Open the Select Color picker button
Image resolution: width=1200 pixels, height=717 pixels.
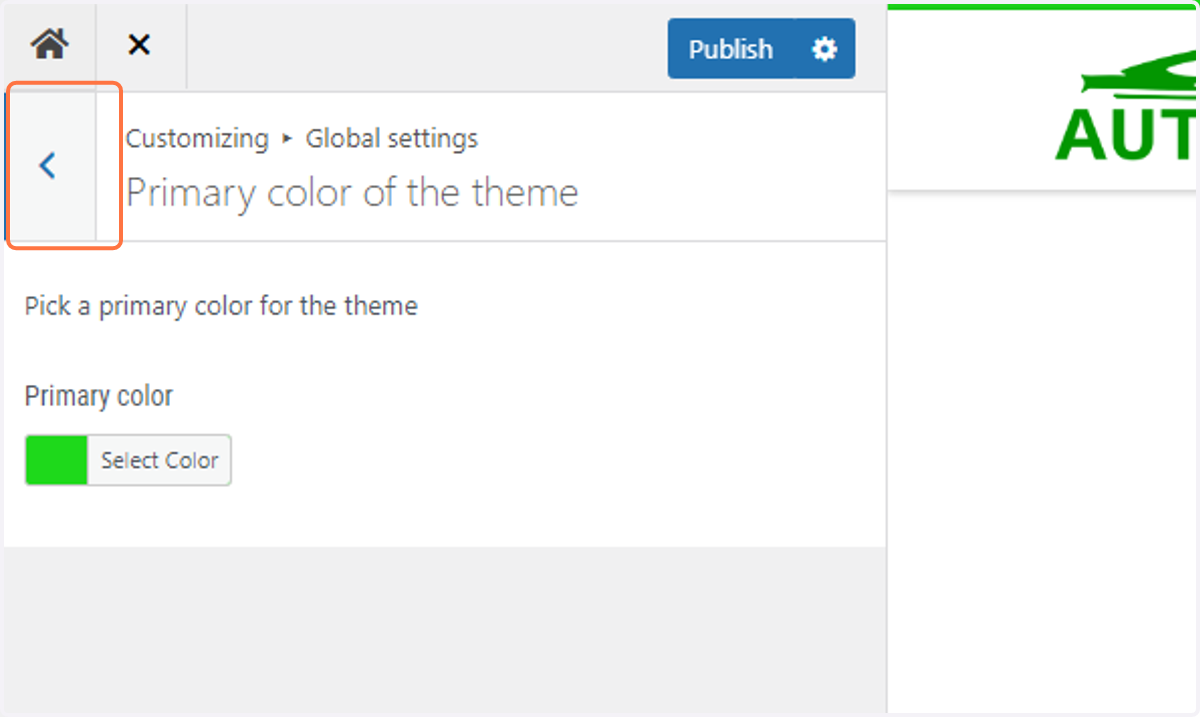point(159,460)
